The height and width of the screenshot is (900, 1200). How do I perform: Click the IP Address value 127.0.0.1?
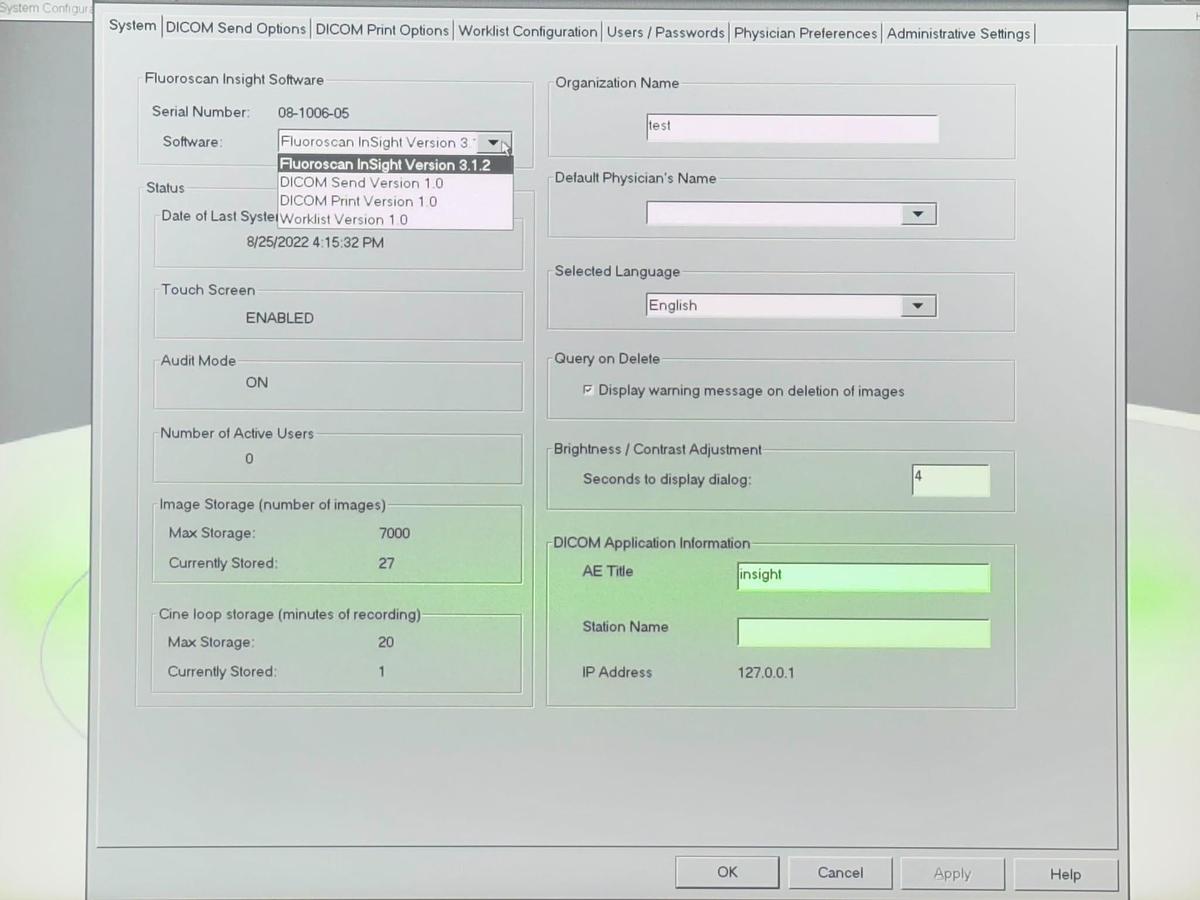[766, 673]
